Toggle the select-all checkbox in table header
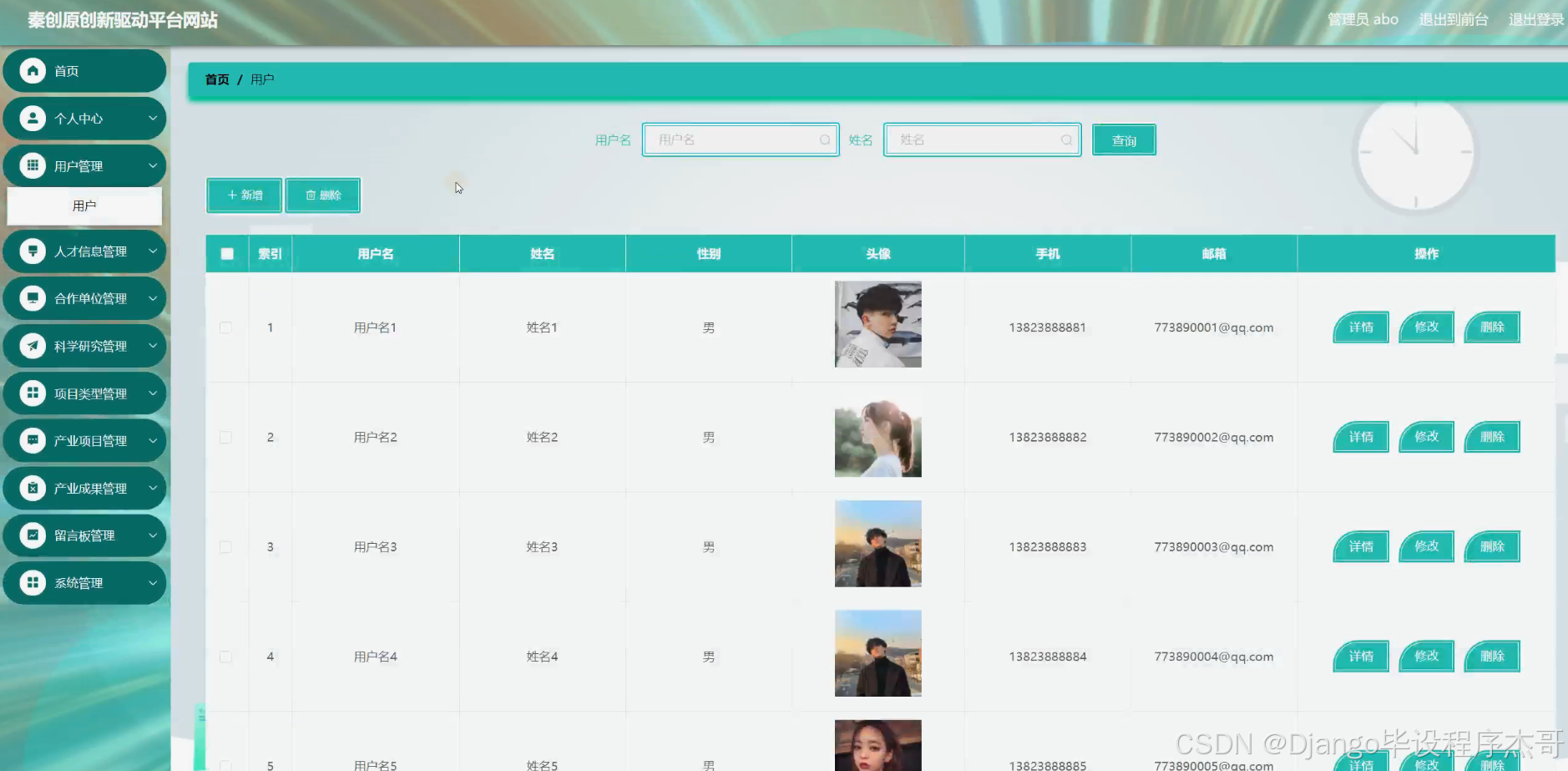 point(227,254)
